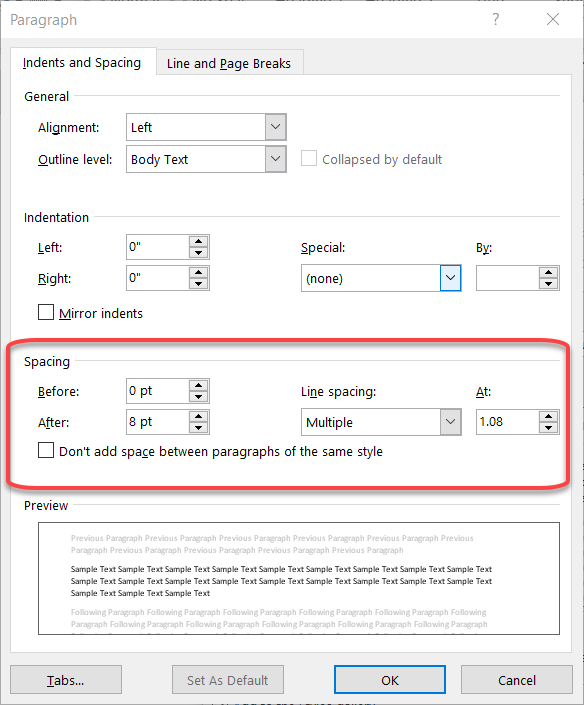Increase After spacing with up arrow
The image size is (584, 705).
point(198,416)
